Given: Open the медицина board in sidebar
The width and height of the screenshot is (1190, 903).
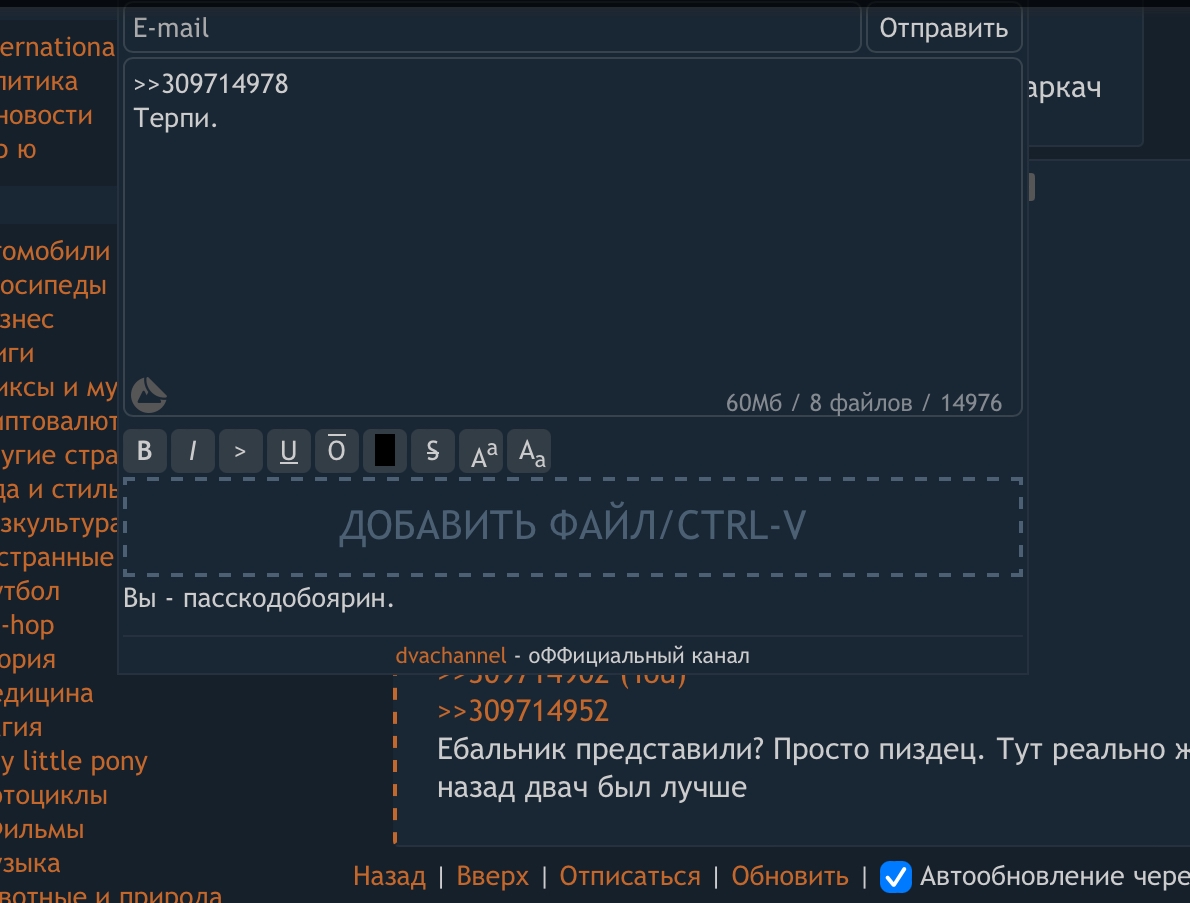Looking at the screenshot, I should [46, 694].
